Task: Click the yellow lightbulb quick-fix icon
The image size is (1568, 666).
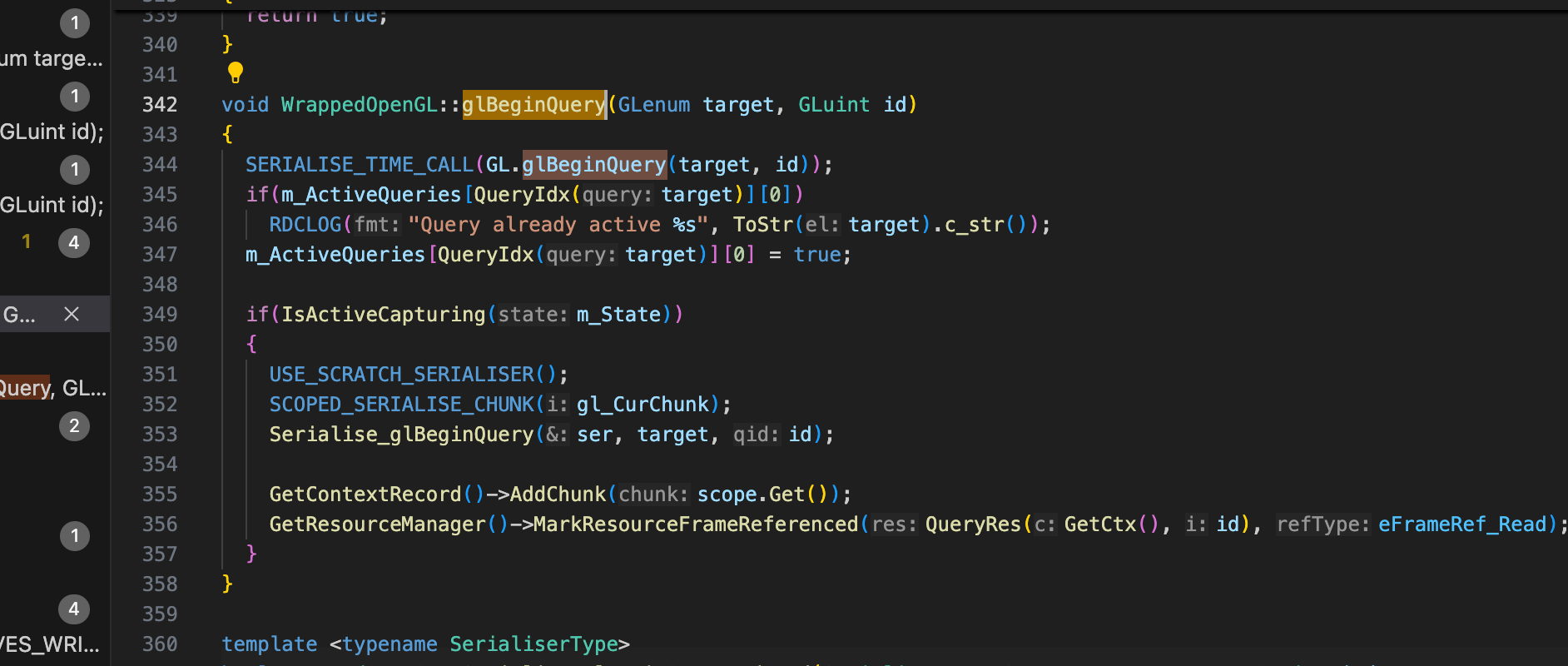Action: tap(236, 73)
